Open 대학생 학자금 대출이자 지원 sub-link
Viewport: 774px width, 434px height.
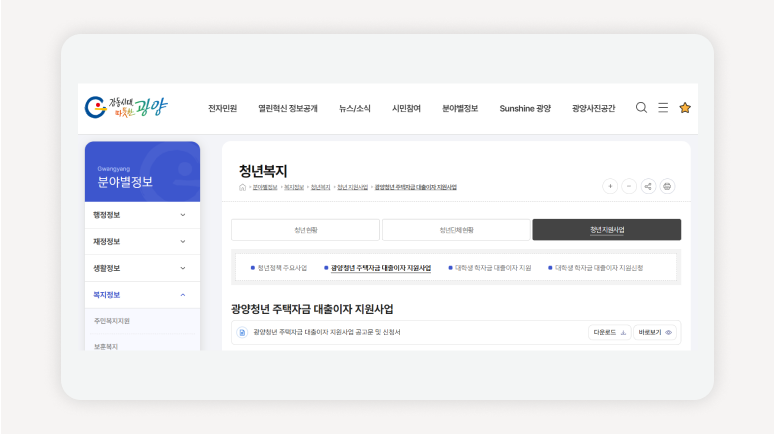pyautogui.click(x=493, y=268)
